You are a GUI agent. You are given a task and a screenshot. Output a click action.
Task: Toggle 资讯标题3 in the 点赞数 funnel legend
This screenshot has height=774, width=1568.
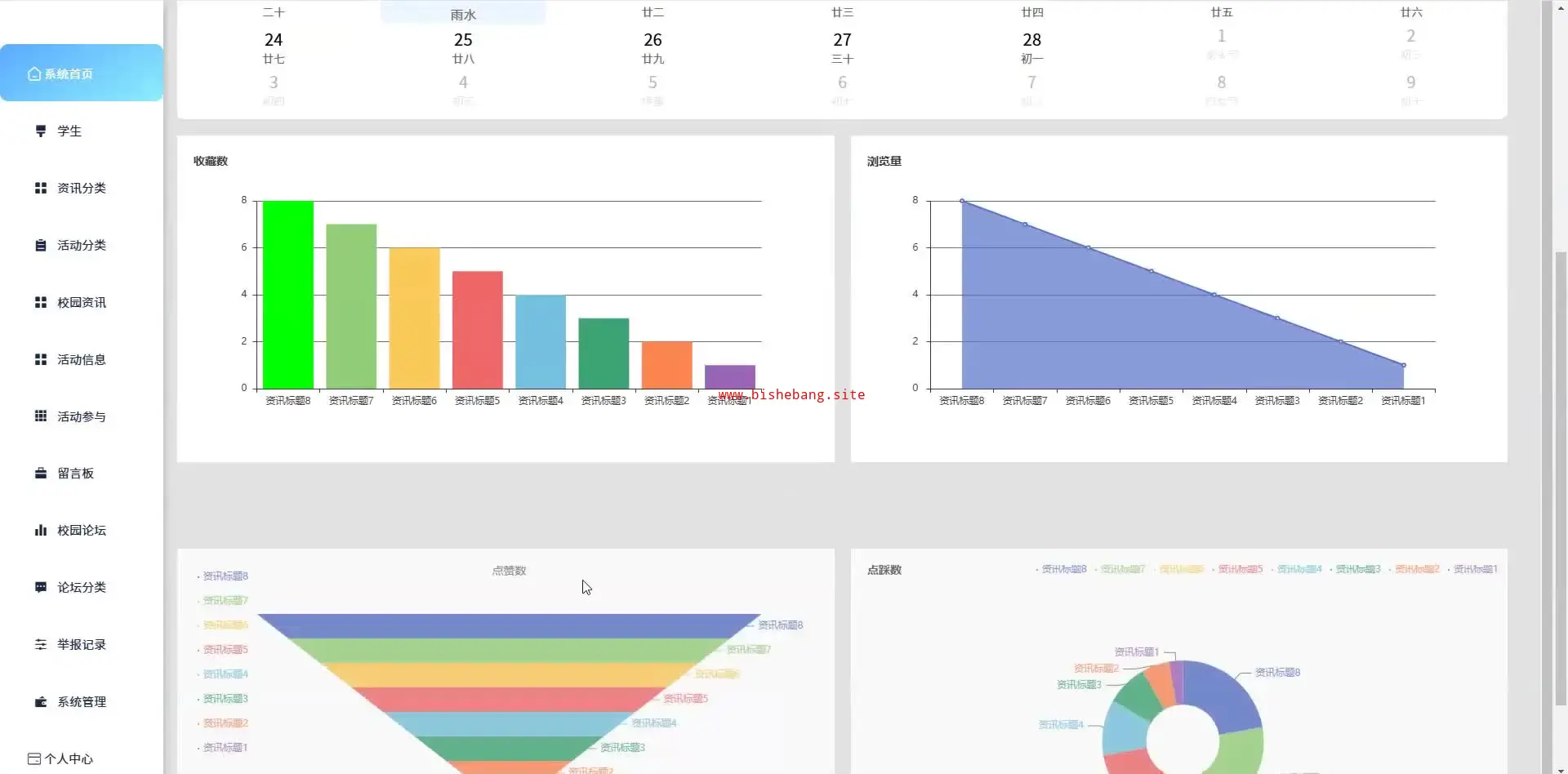[223, 699]
